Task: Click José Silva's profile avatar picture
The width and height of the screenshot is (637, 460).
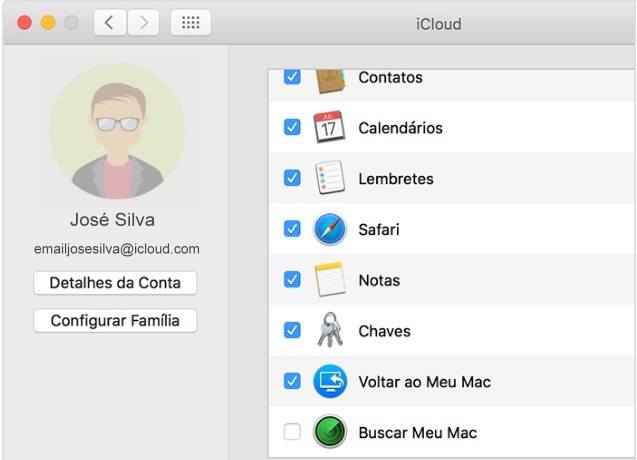Action: pos(116,130)
